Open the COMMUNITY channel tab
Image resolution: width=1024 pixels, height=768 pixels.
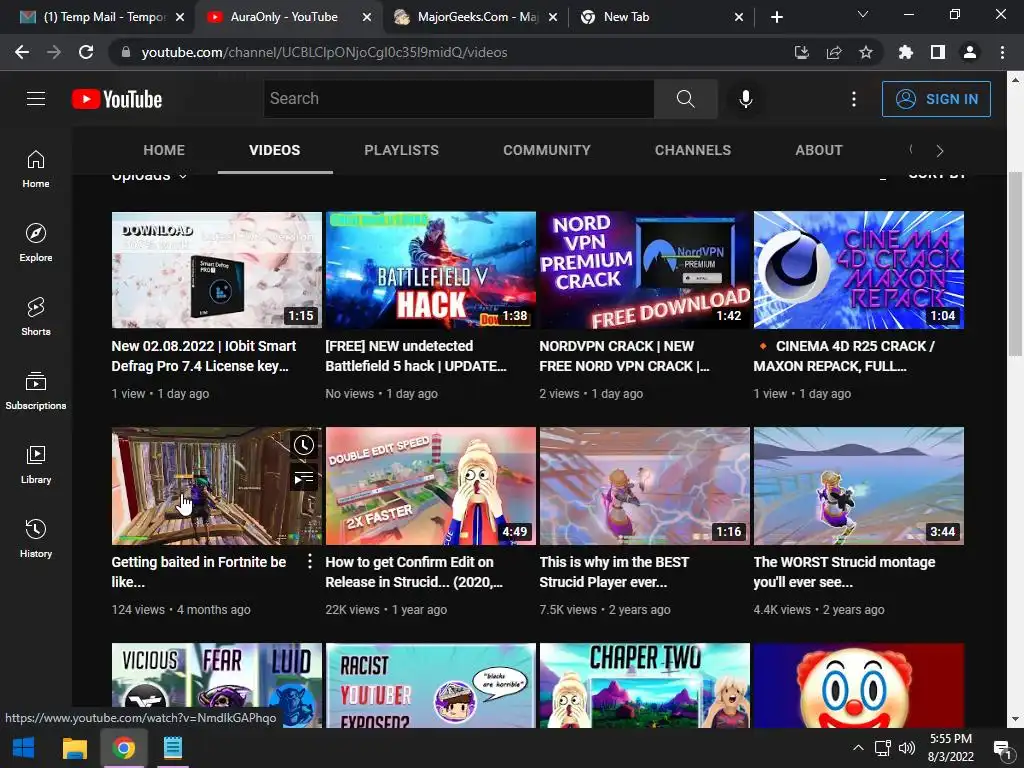tap(547, 150)
